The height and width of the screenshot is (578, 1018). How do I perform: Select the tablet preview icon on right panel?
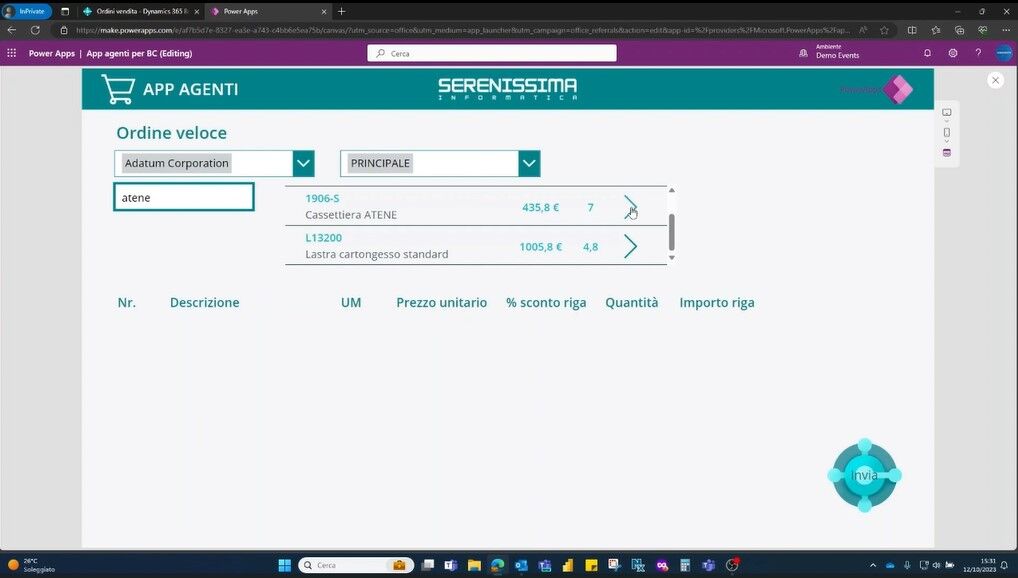point(946,112)
